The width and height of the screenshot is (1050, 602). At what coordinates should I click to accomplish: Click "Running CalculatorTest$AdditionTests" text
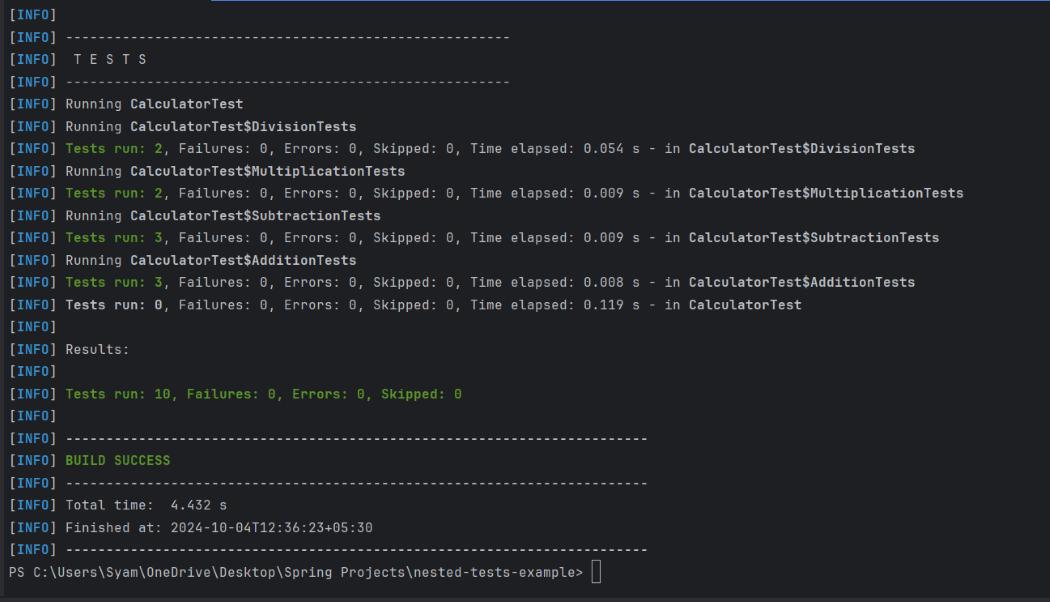pyautogui.click(x=211, y=260)
